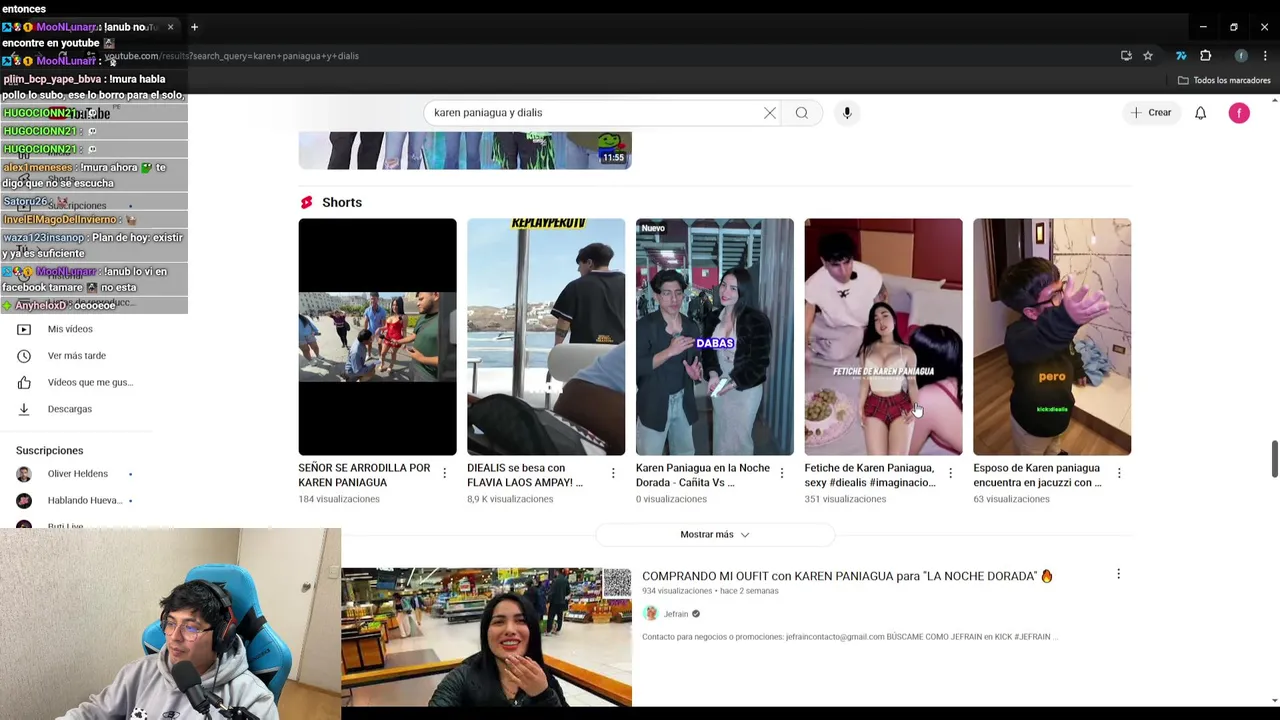Viewport: 1280px width, 720px height.
Task: Open the partially visible 11:55 video thumbnail
Action: click(x=465, y=150)
